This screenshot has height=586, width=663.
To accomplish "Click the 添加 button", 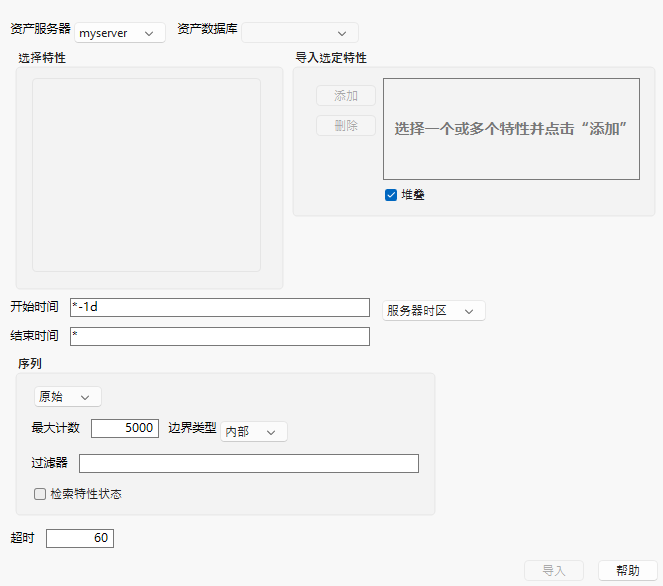I will point(346,96).
